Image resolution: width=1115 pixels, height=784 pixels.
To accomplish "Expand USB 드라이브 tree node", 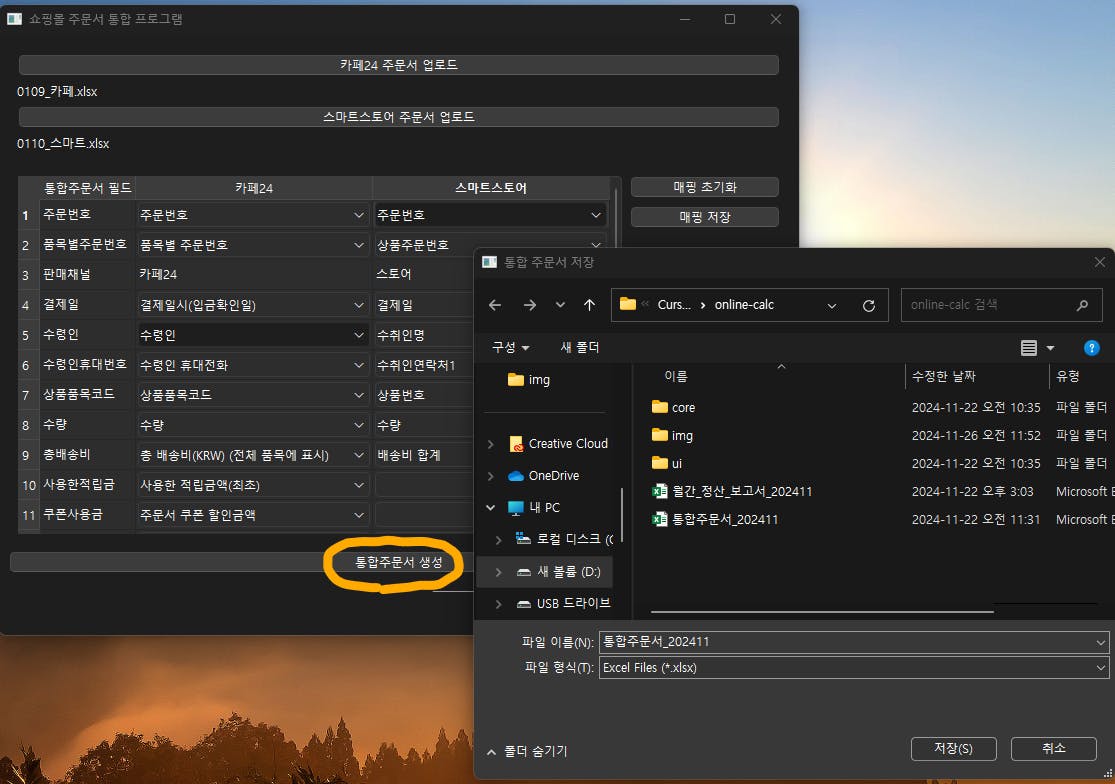I will point(498,603).
